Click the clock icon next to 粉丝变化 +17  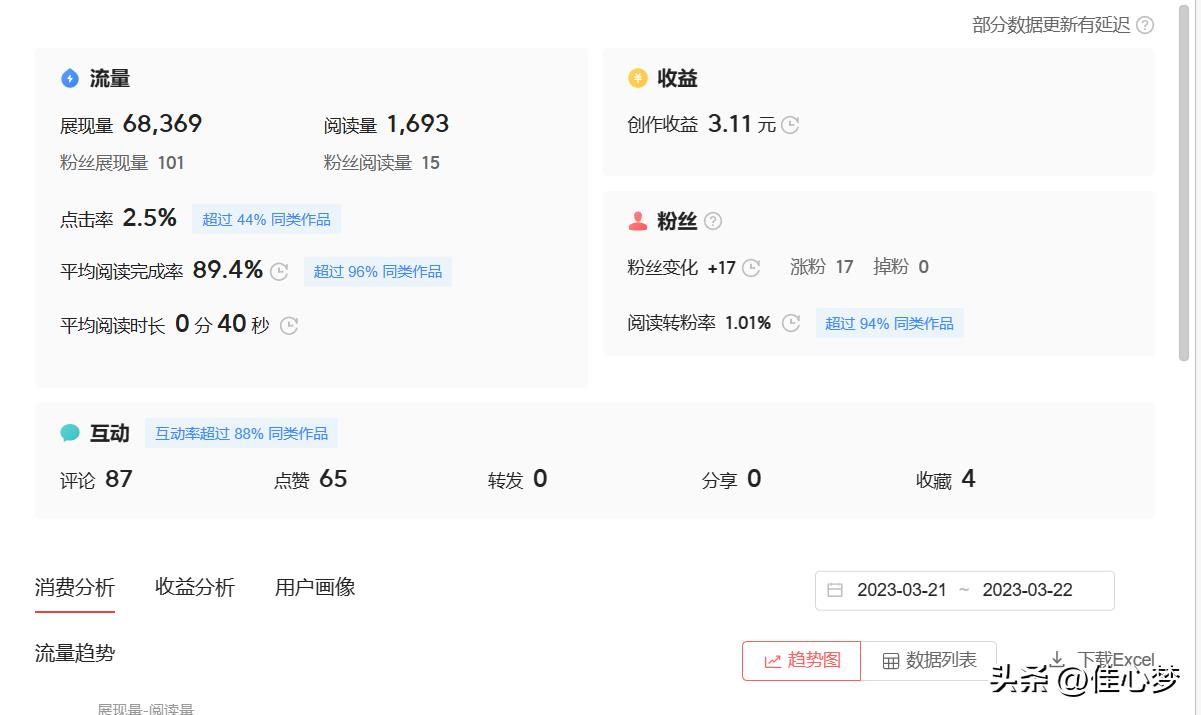pos(751,267)
